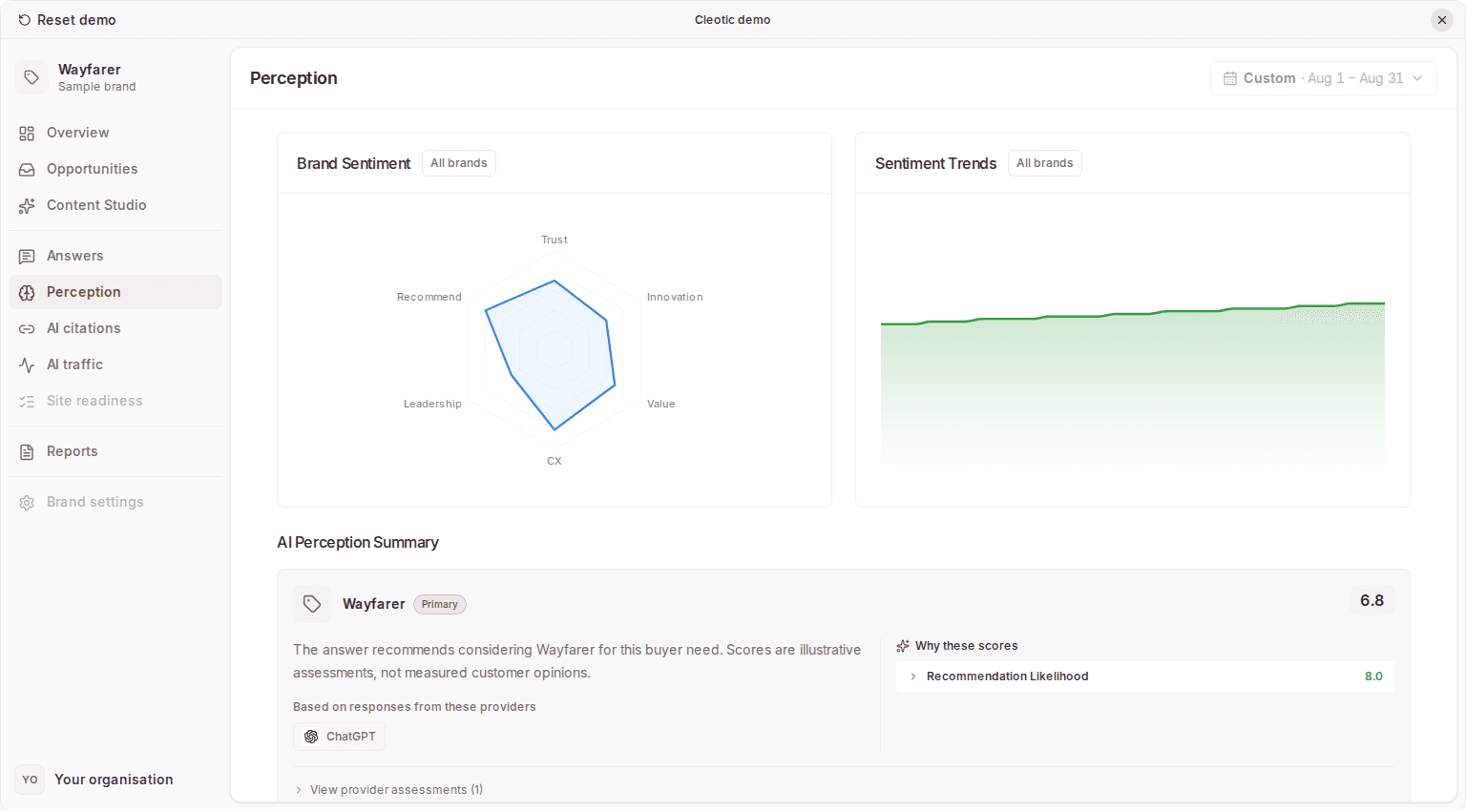This screenshot has height=812, width=1466.
Task: Click the sparkle icon beside Why these scores
Action: (903, 646)
